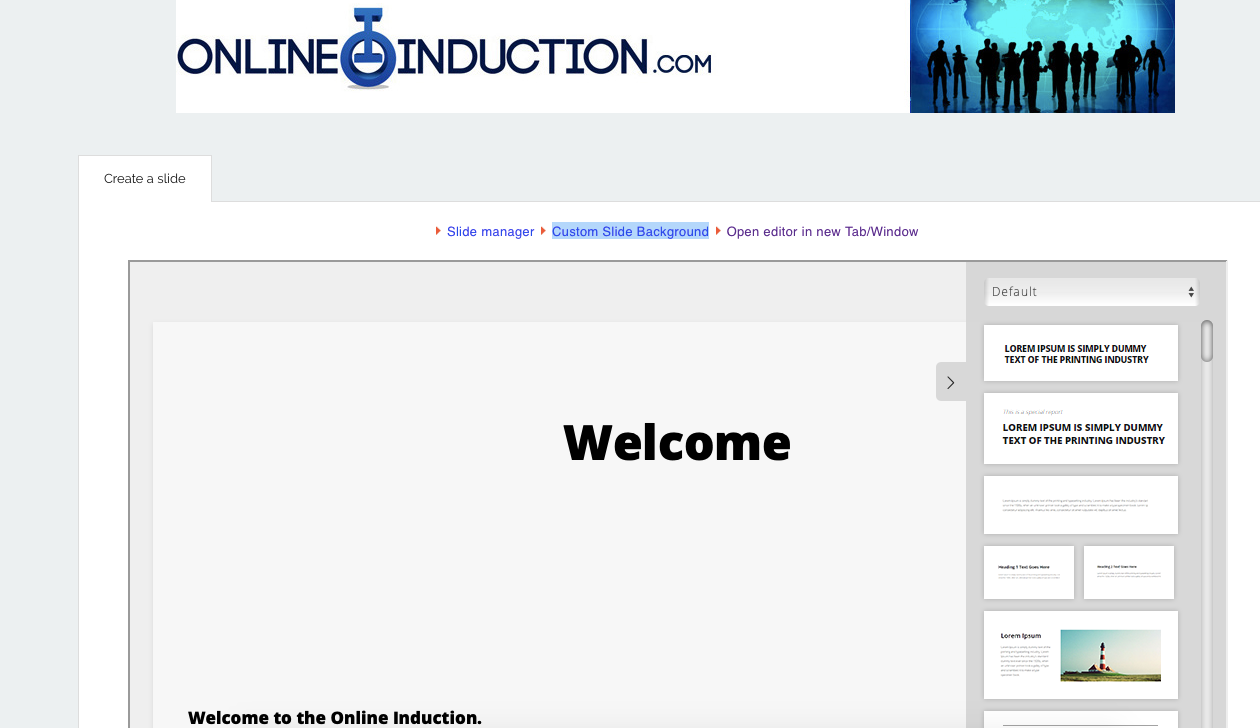Choose the single-heading Lorem Ipsum template thumbnail
The width and height of the screenshot is (1260, 728).
click(x=1081, y=353)
